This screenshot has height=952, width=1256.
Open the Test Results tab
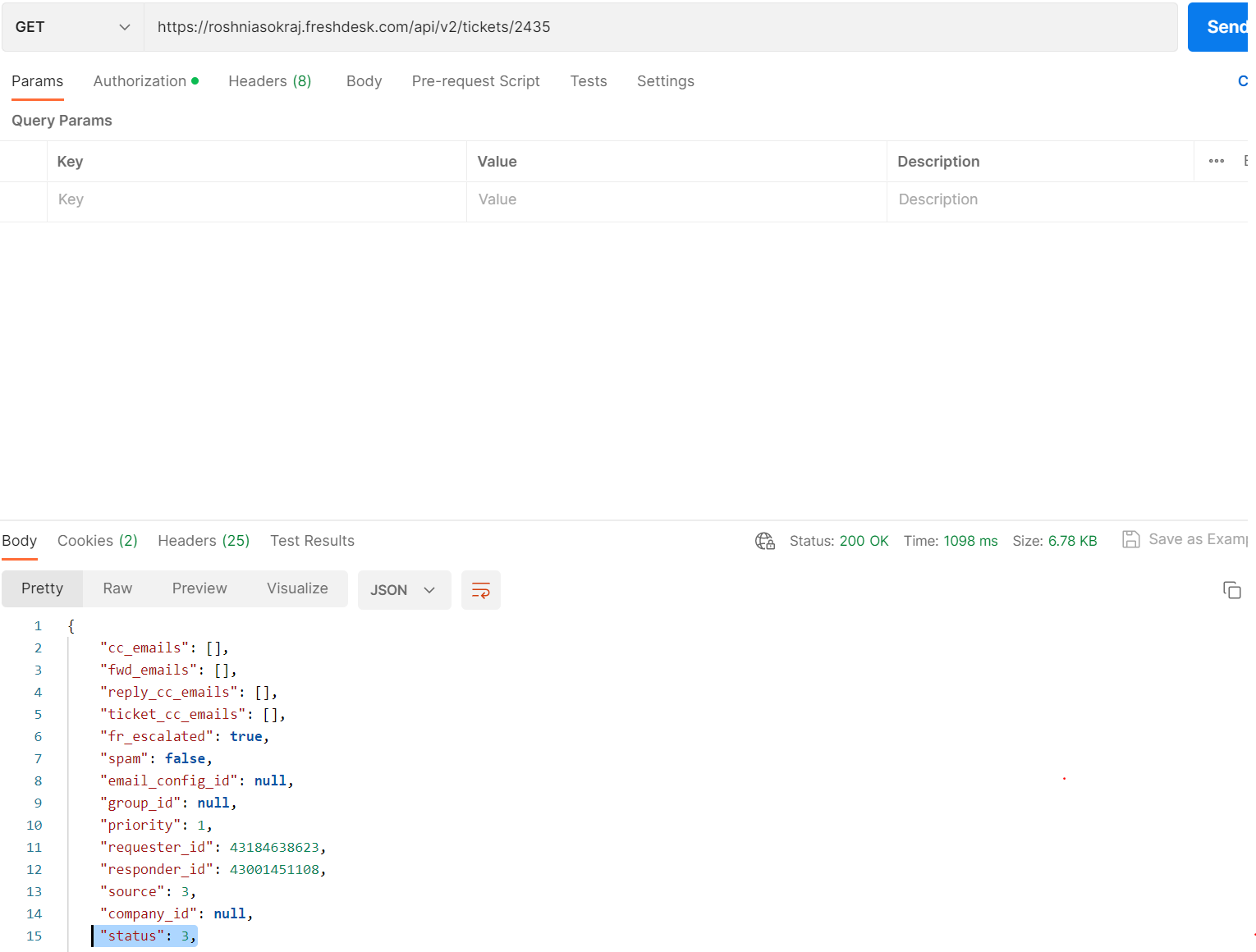[x=312, y=541]
